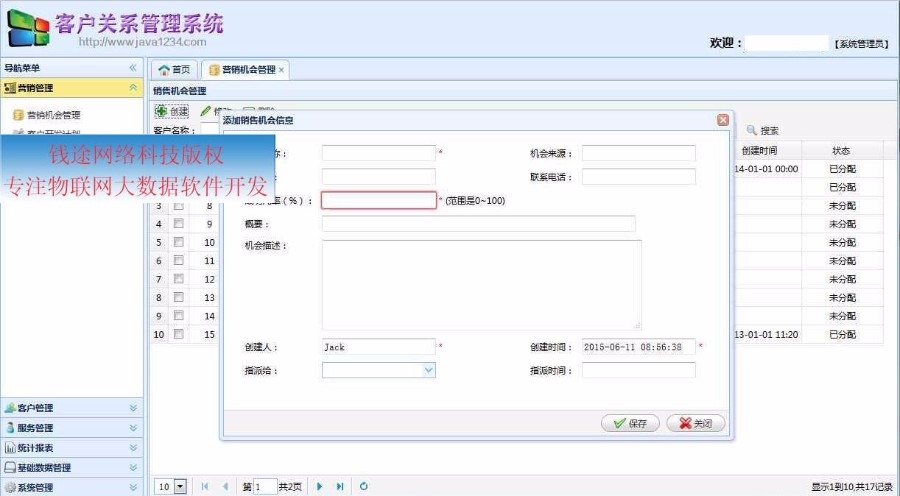900x496 pixels.
Task: Expand the 基础数据管理 section
Action: tap(71, 467)
